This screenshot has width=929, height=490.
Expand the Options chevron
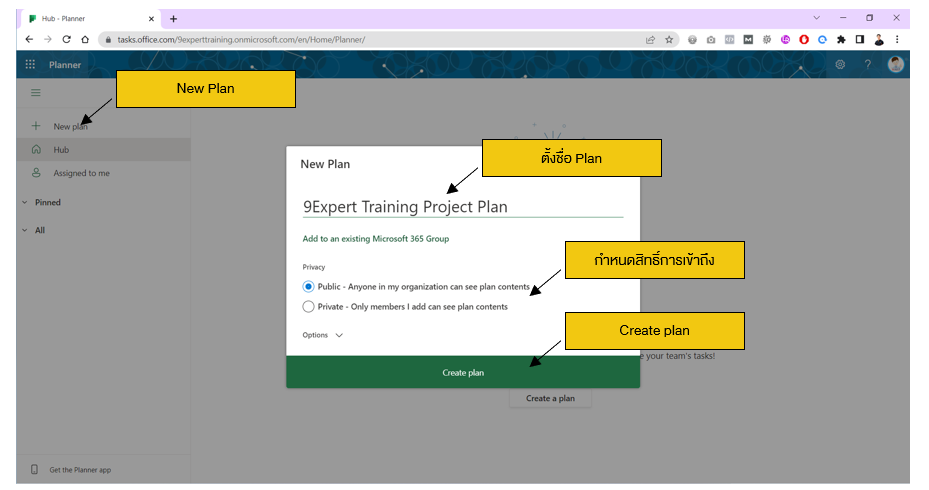click(x=339, y=336)
